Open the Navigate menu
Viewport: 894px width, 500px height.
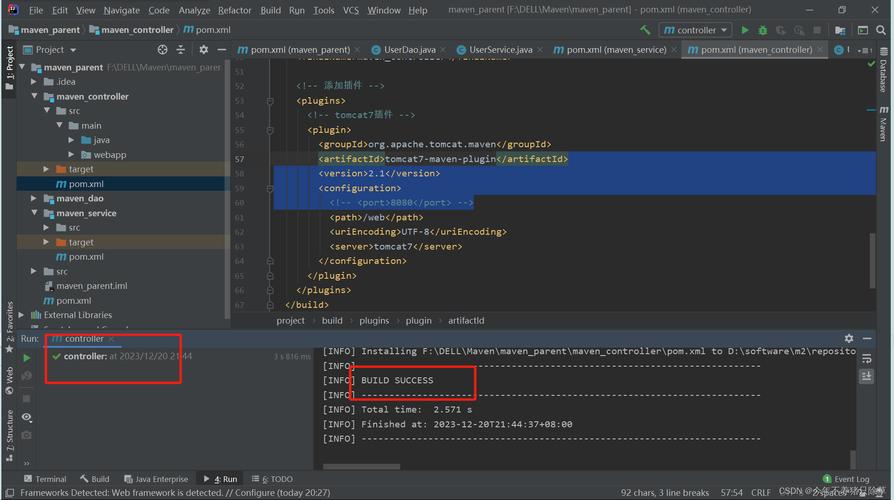pyautogui.click(x=121, y=10)
